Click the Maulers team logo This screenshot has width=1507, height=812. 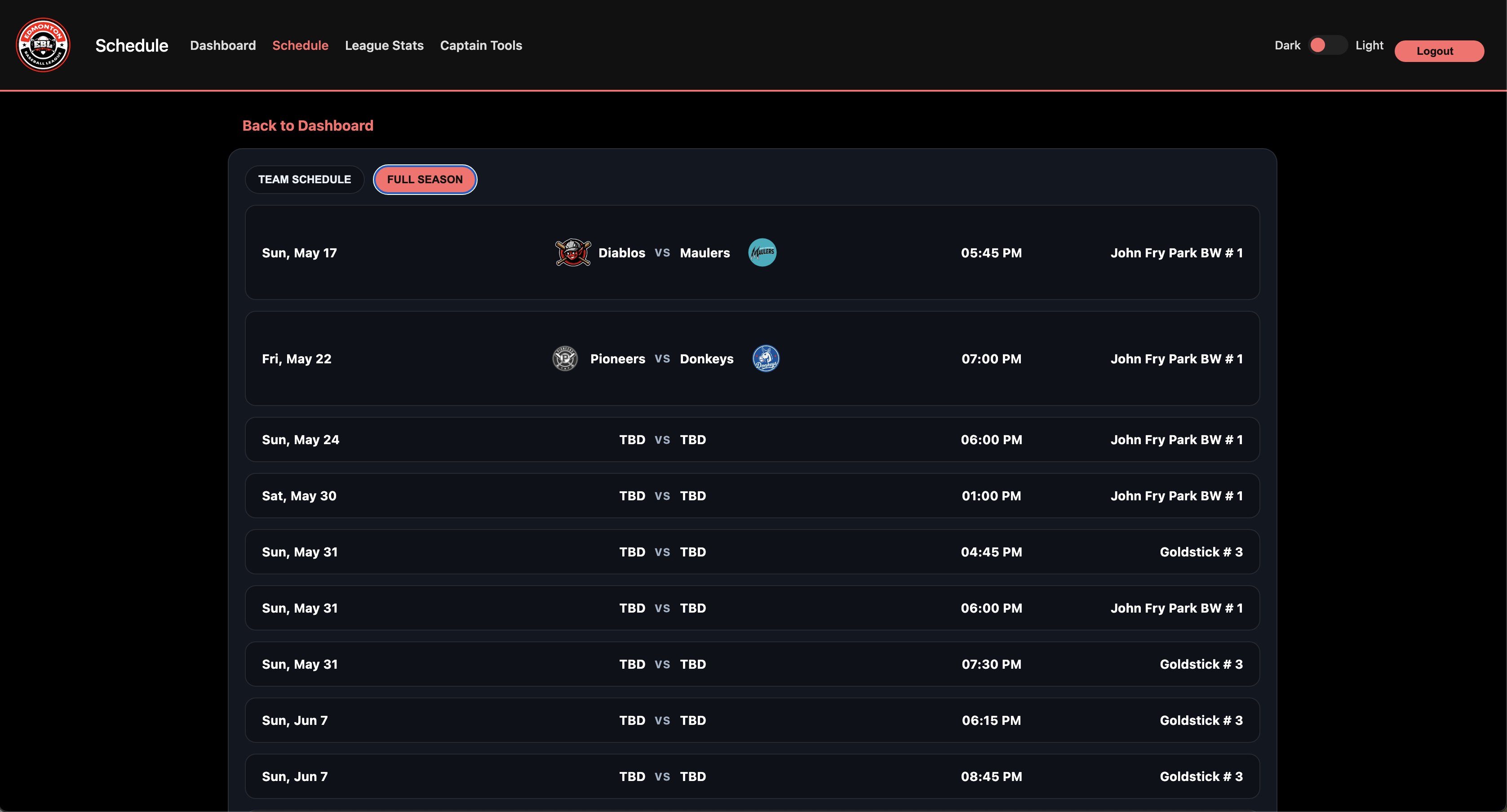tap(762, 252)
